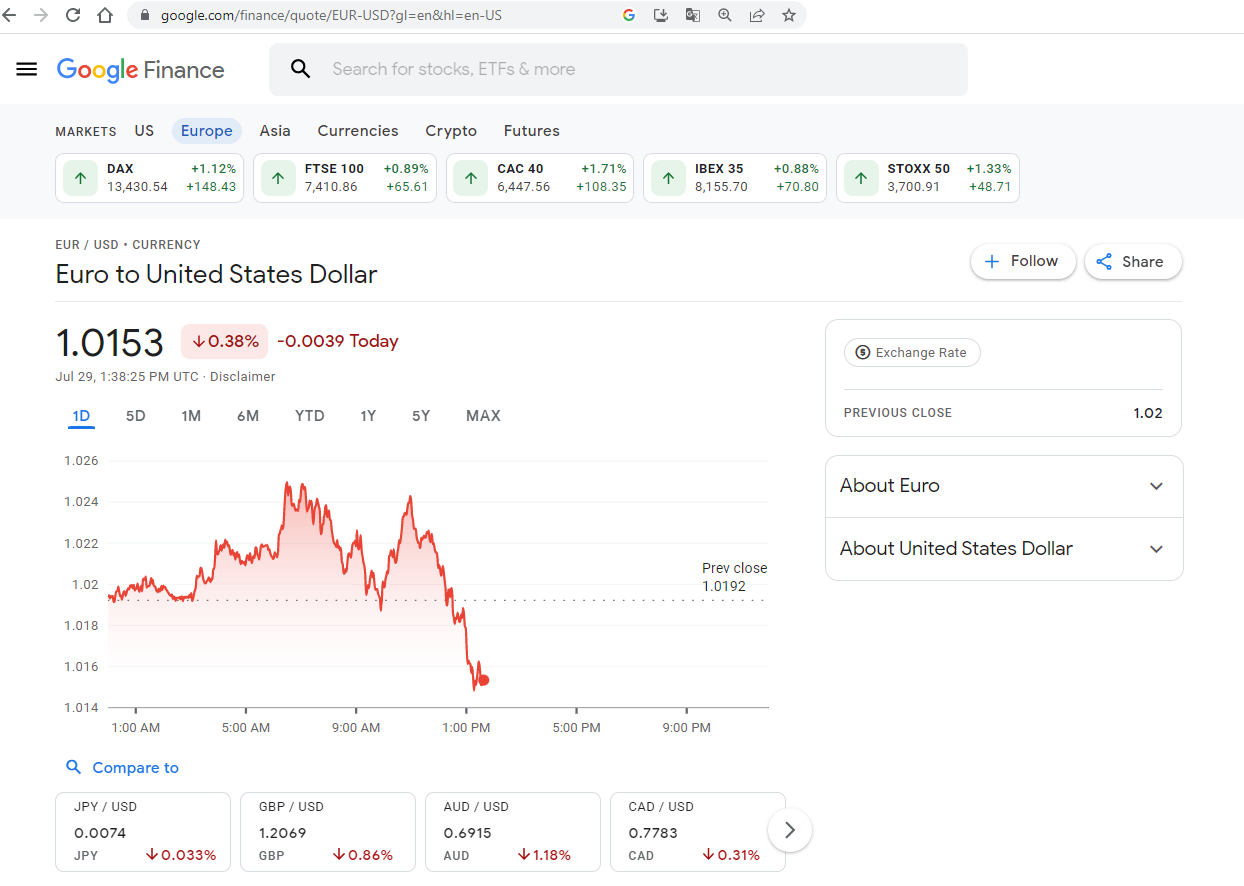Open the Disclaimer link
1244x886 pixels.
[242, 377]
